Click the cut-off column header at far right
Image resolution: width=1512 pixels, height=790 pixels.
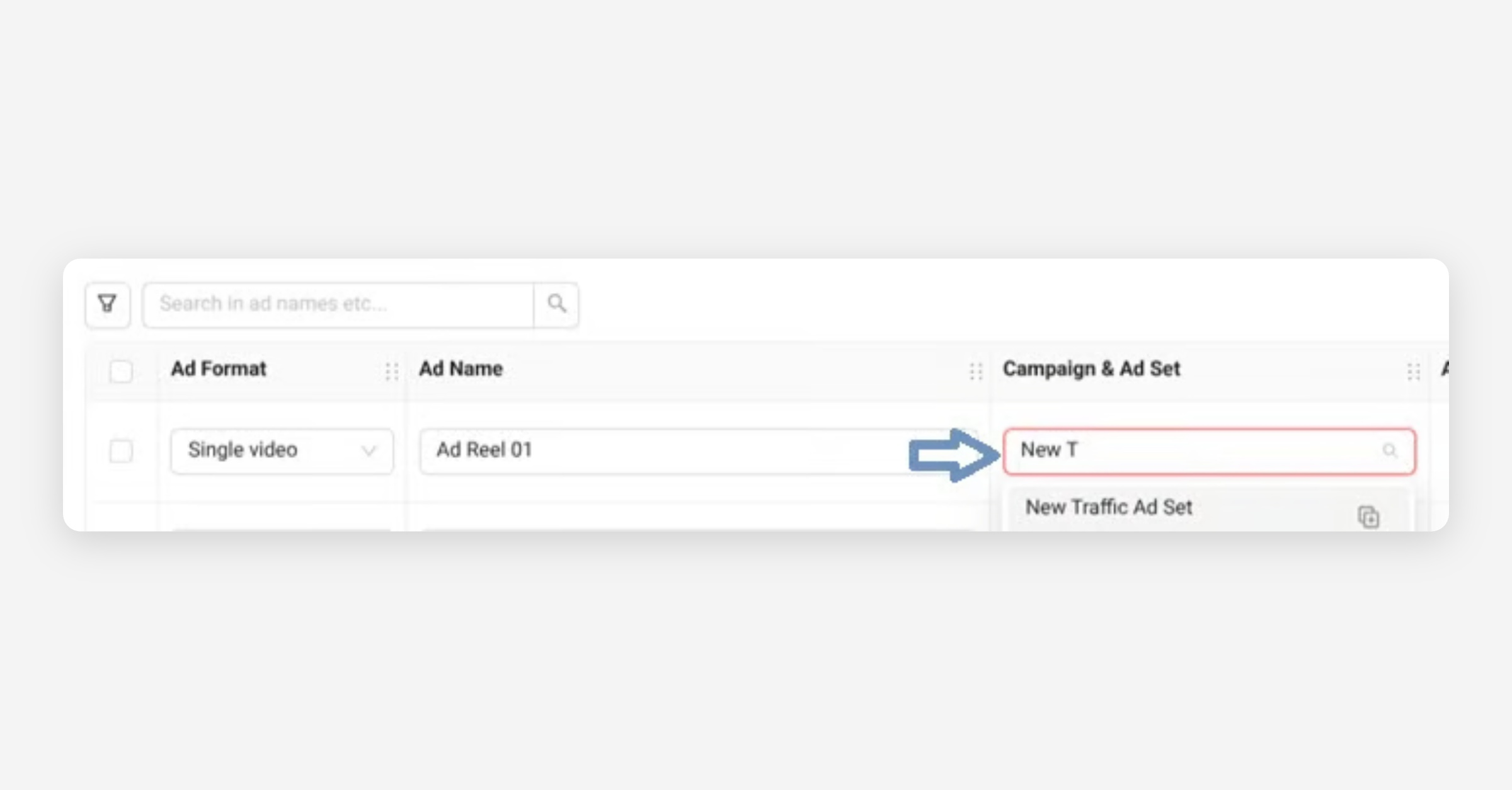coord(1444,369)
